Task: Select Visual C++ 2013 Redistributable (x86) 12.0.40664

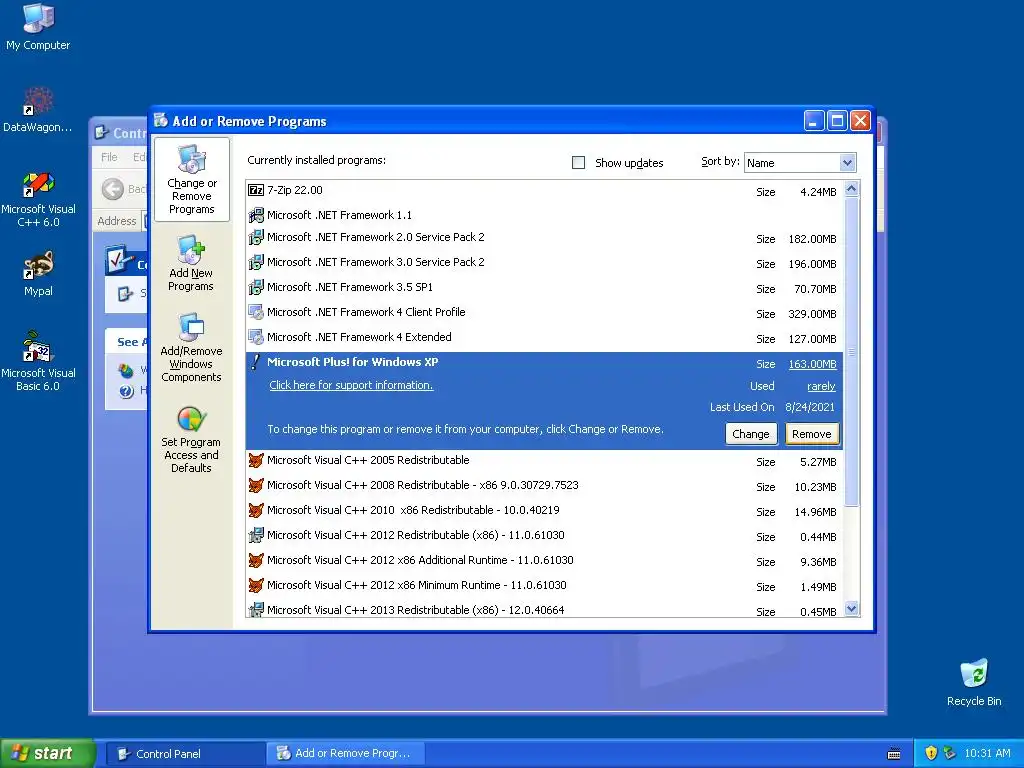Action: click(545, 609)
